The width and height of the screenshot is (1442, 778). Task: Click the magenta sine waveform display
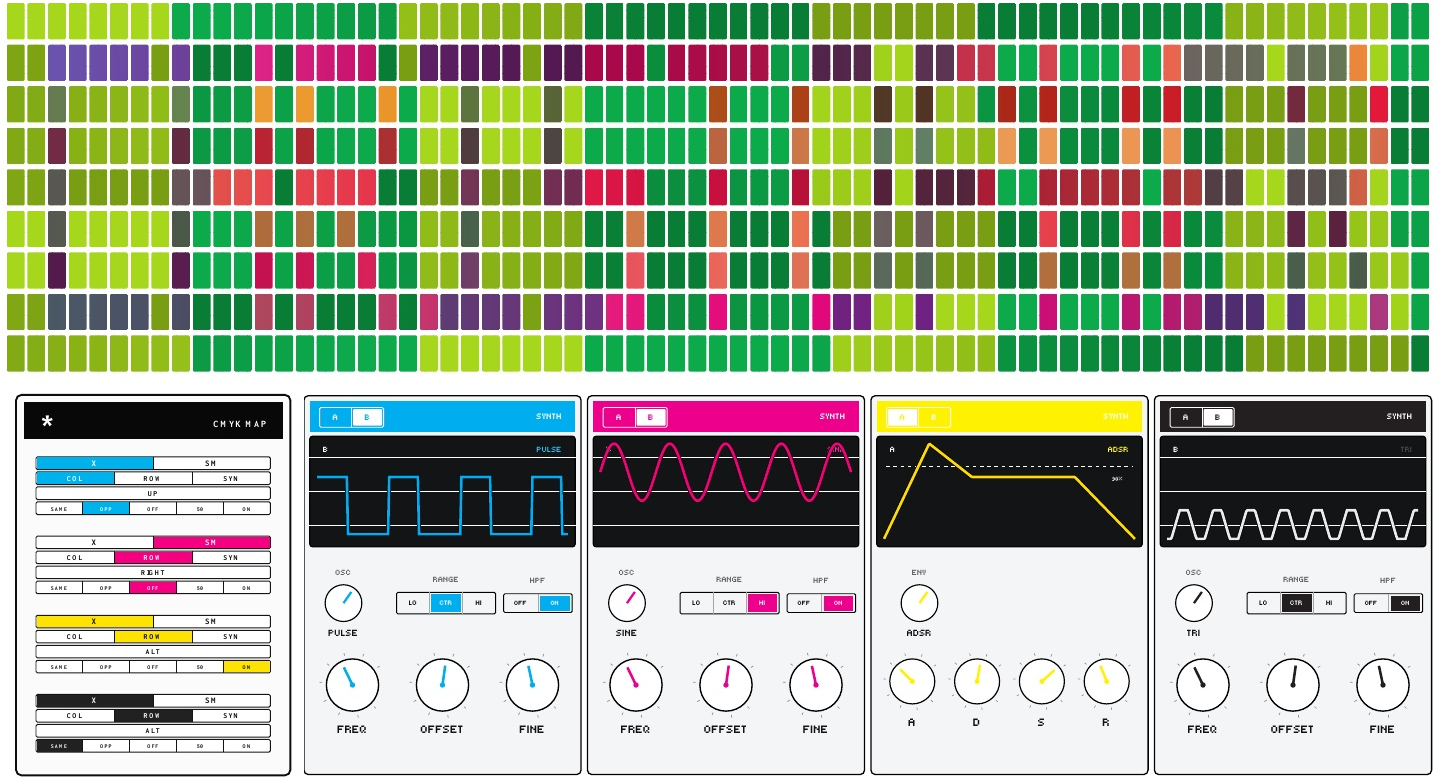[x=726, y=492]
